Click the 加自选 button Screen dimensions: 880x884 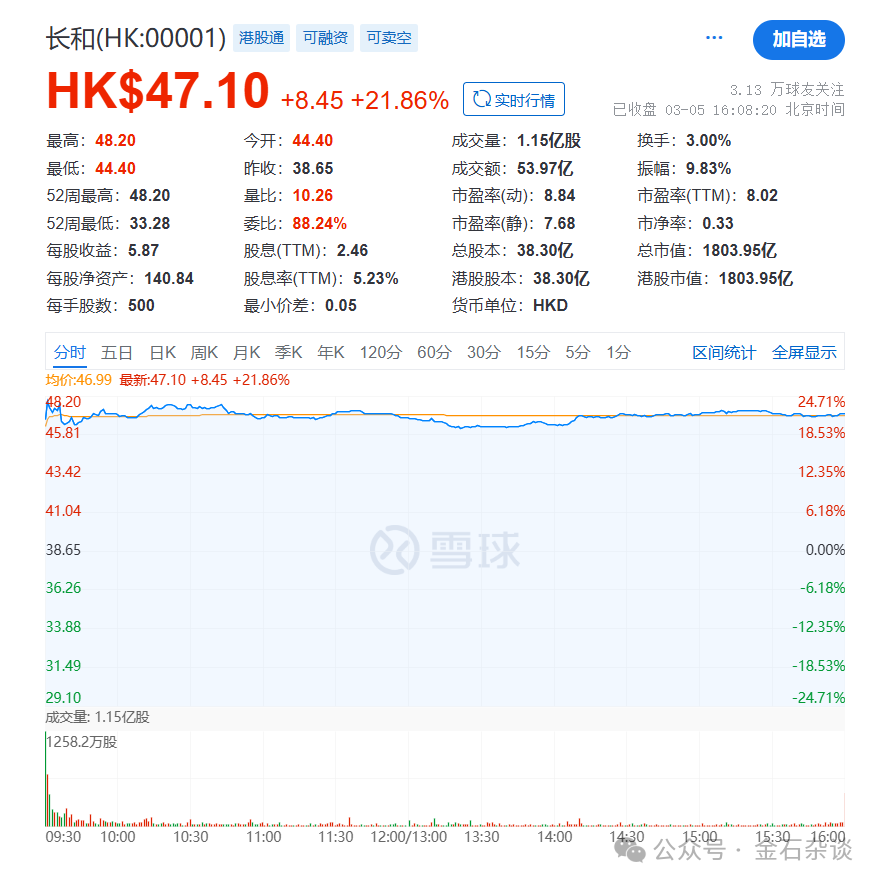(798, 39)
